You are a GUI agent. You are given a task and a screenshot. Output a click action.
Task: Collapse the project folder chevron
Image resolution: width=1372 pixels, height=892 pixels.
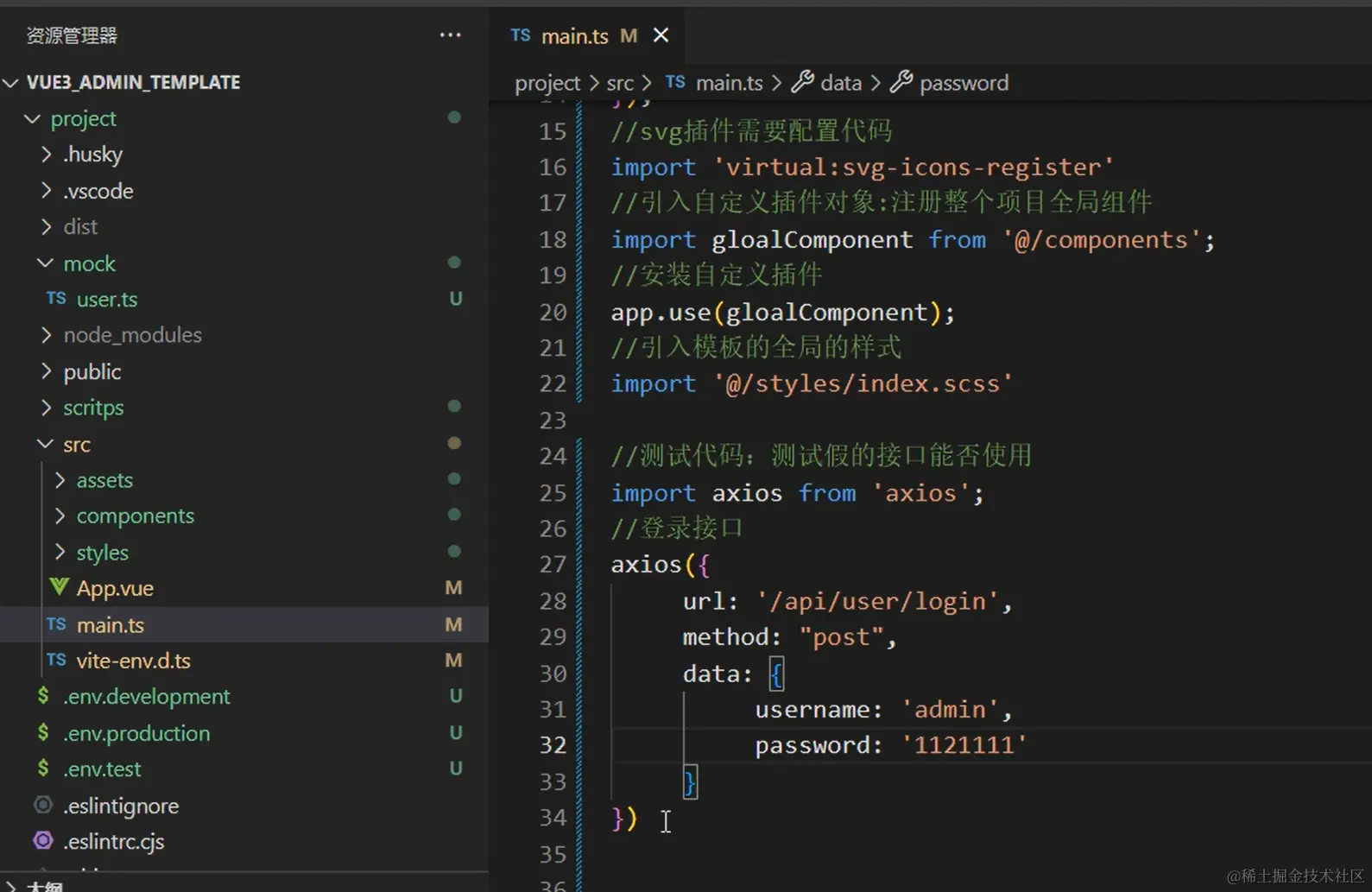(33, 118)
